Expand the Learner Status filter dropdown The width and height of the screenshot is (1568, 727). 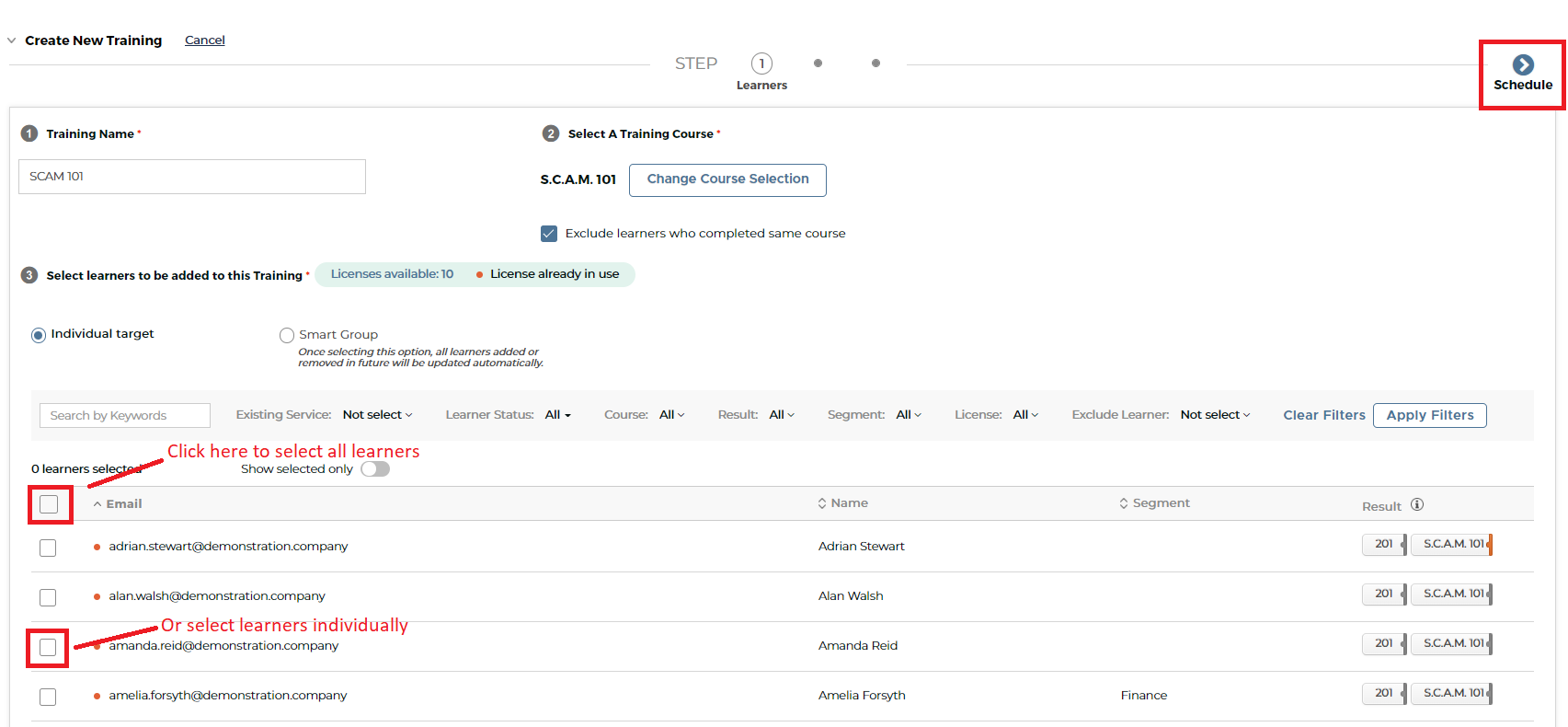click(557, 415)
